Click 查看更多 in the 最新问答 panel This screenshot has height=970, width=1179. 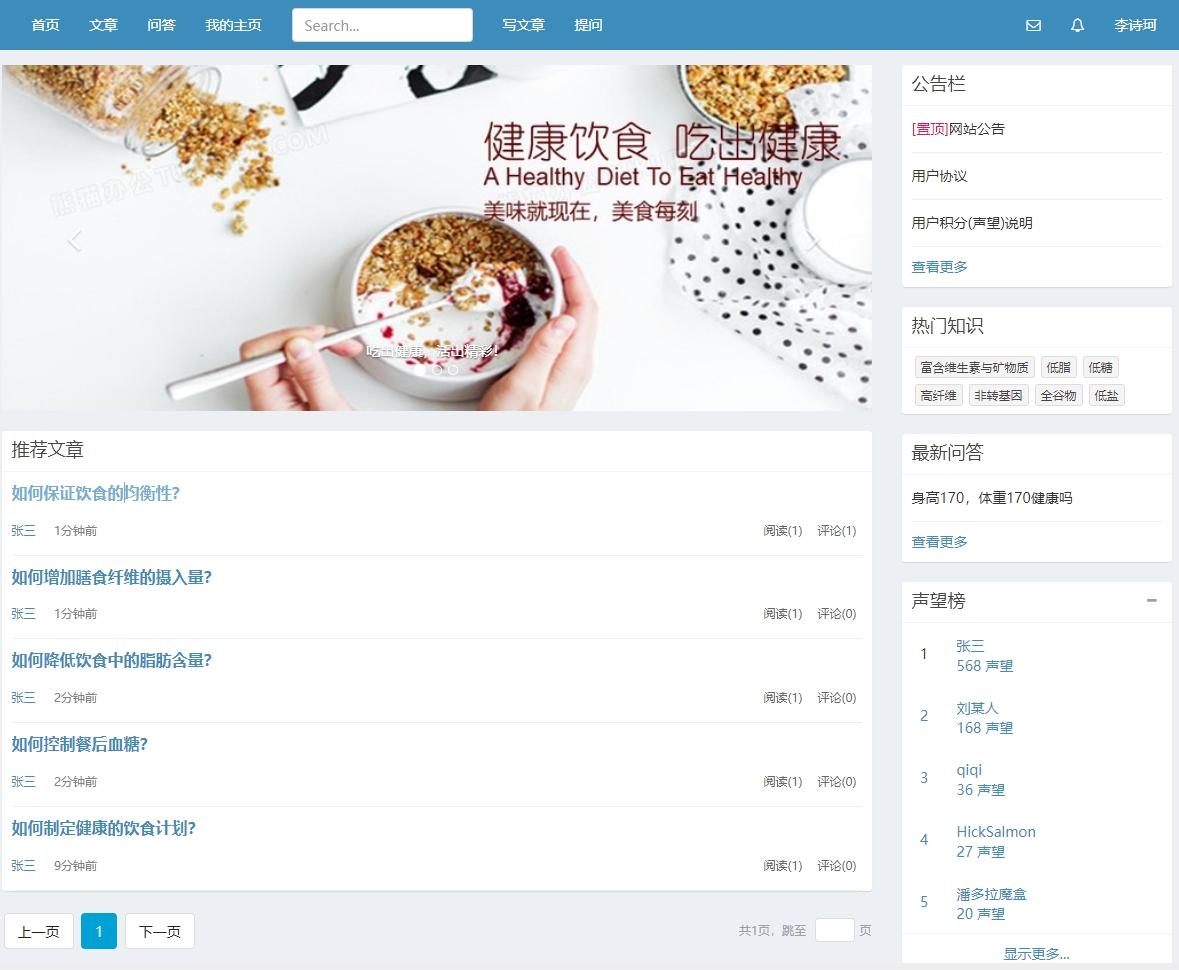click(939, 542)
